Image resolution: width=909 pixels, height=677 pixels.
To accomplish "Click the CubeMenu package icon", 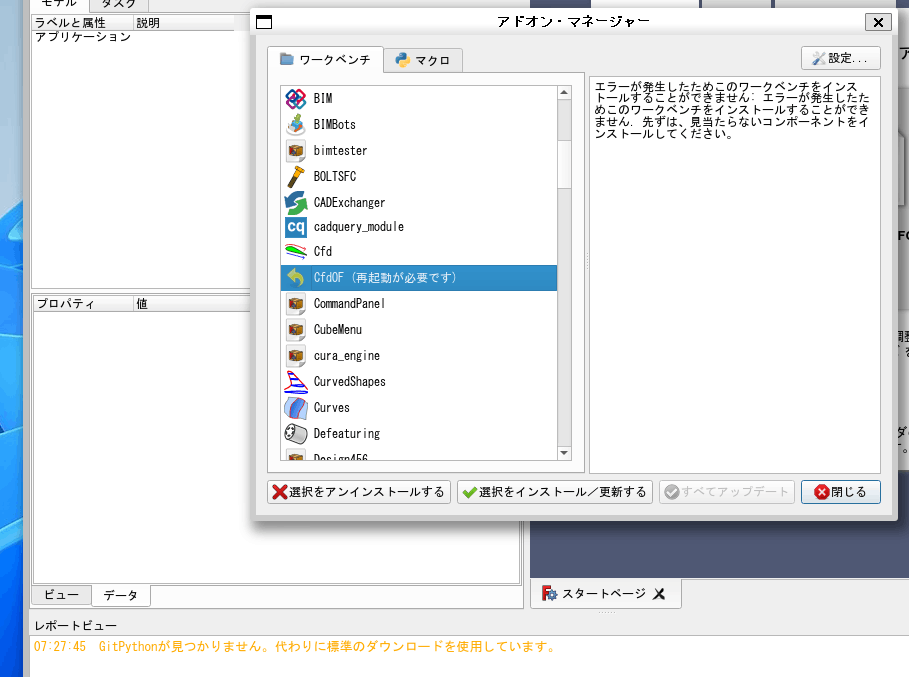I will point(296,330).
